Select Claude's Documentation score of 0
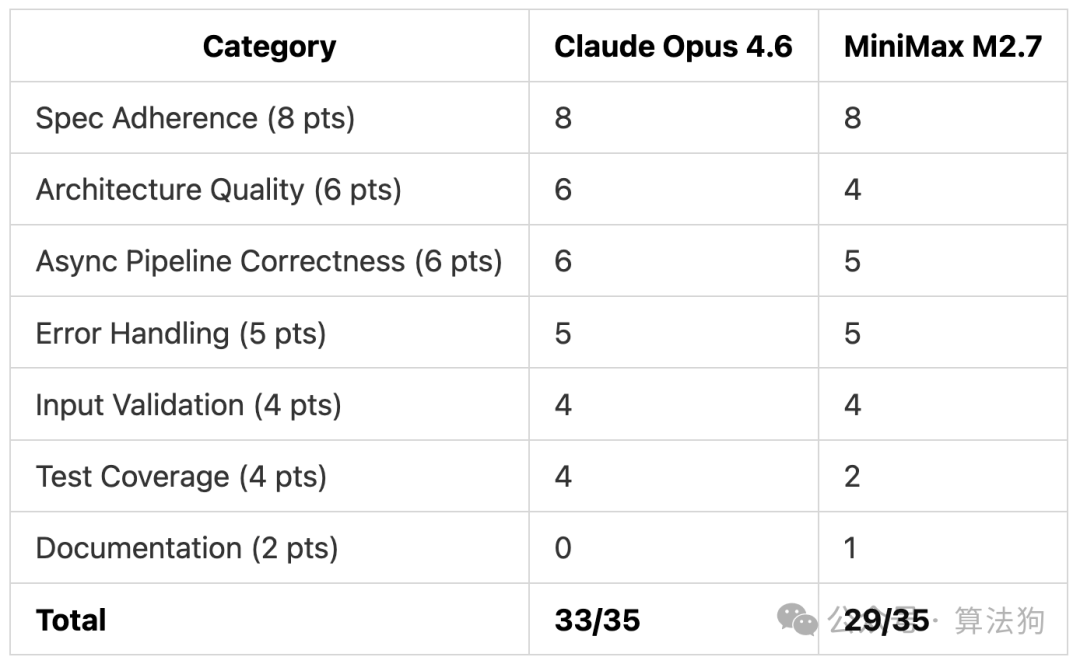This screenshot has height=664, width=1080. click(563, 548)
